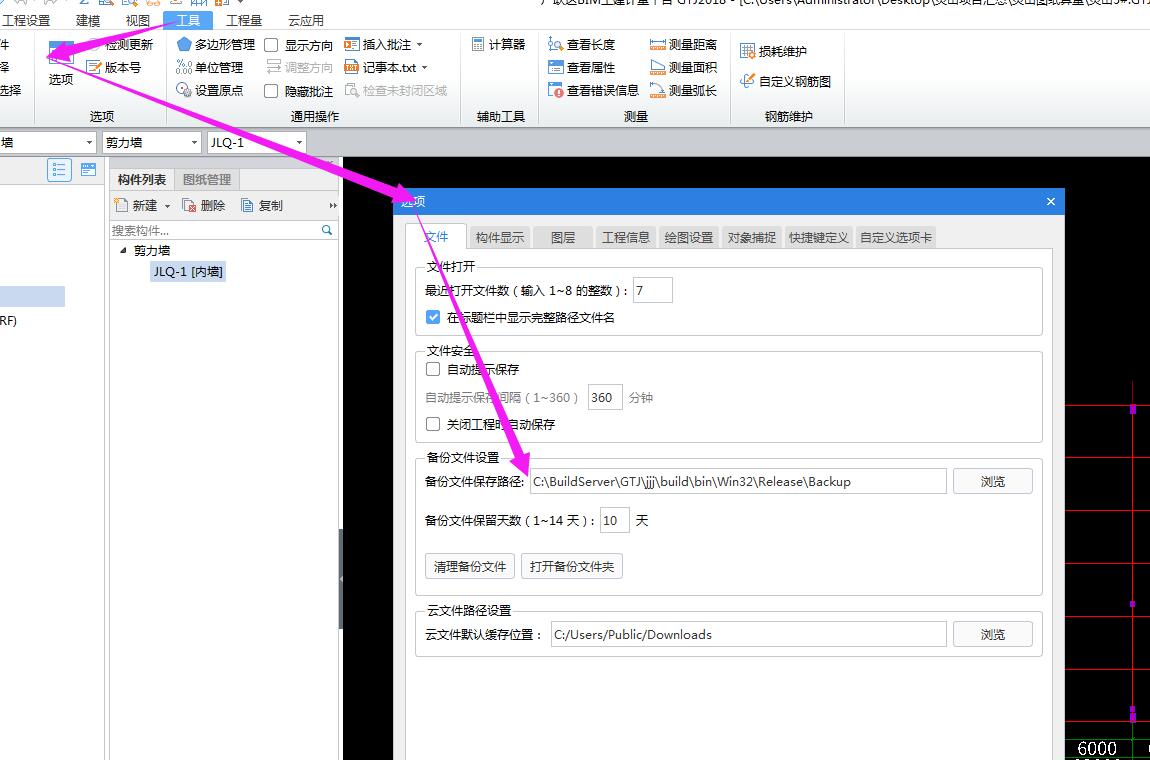Click 备份文件保留天数 input field
The image size is (1150, 760).
pyautogui.click(x=615, y=520)
